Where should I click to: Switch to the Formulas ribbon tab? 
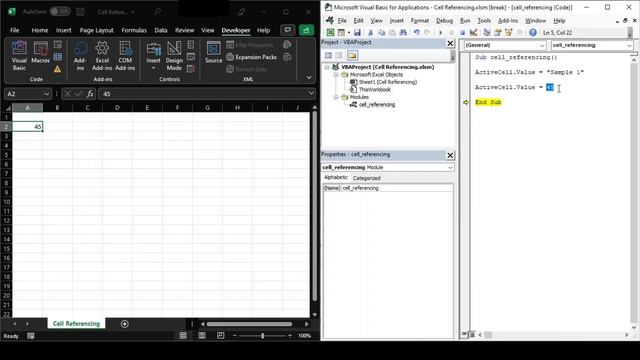click(x=134, y=30)
